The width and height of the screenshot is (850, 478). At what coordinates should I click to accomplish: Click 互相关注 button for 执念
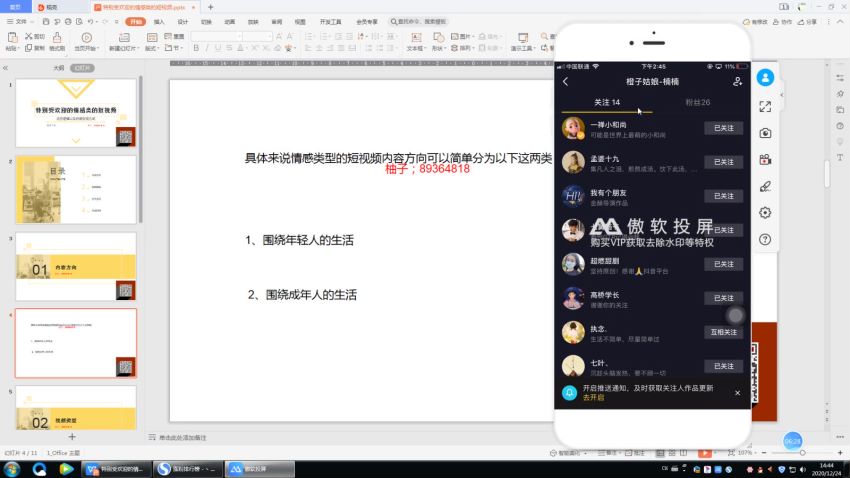pyautogui.click(x=723, y=332)
